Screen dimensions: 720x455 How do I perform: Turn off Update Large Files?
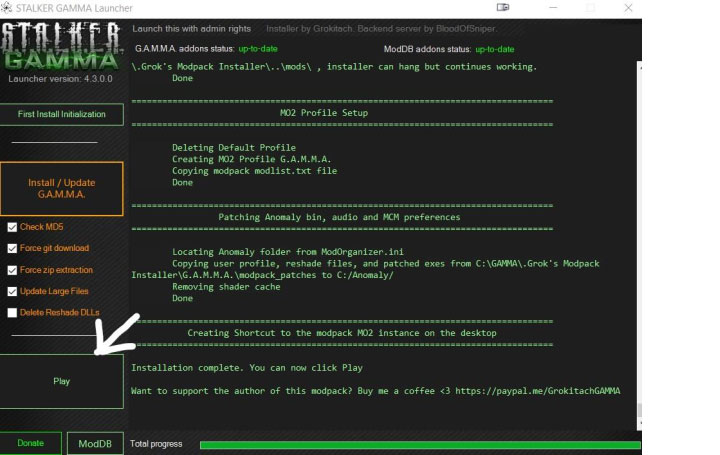click(12, 291)
